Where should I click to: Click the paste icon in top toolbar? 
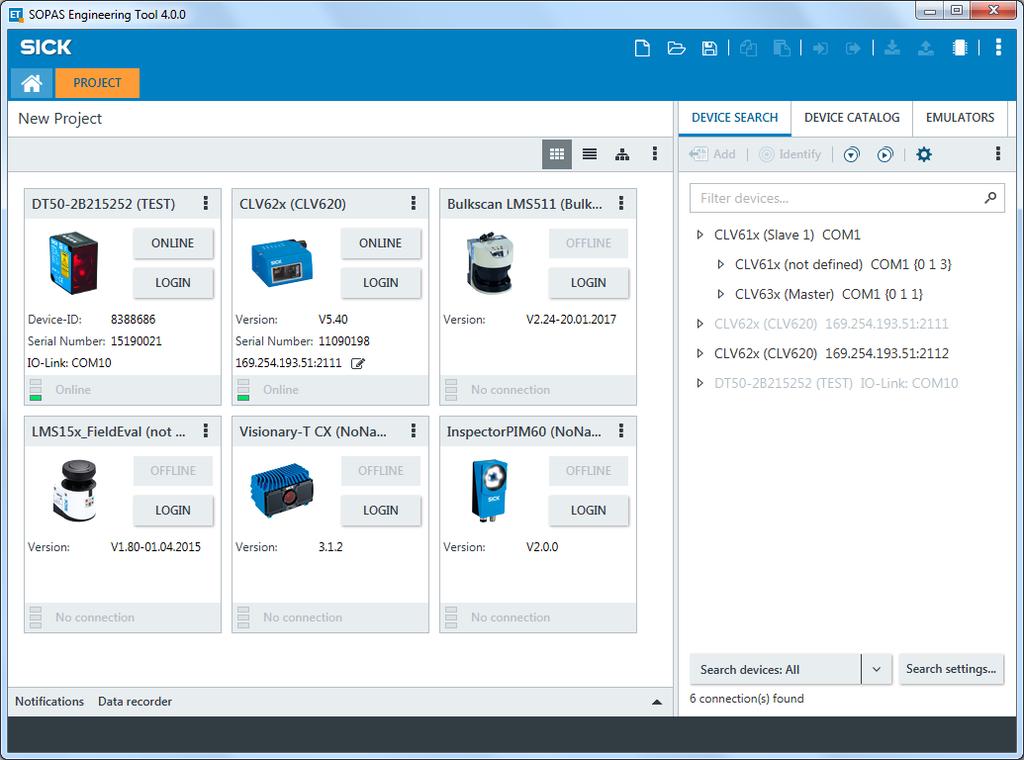click(782, 48)
